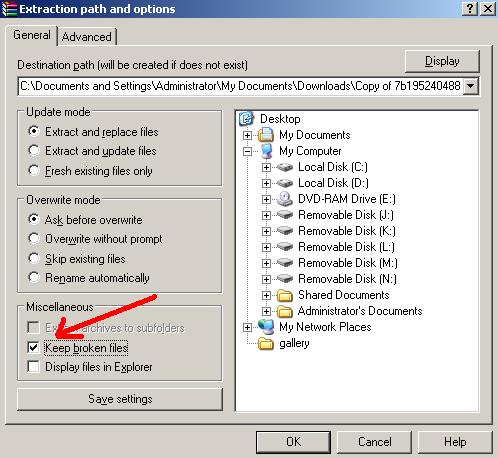Select Extract and replace files option
498x458 pixels.
[x=34, y=131]
